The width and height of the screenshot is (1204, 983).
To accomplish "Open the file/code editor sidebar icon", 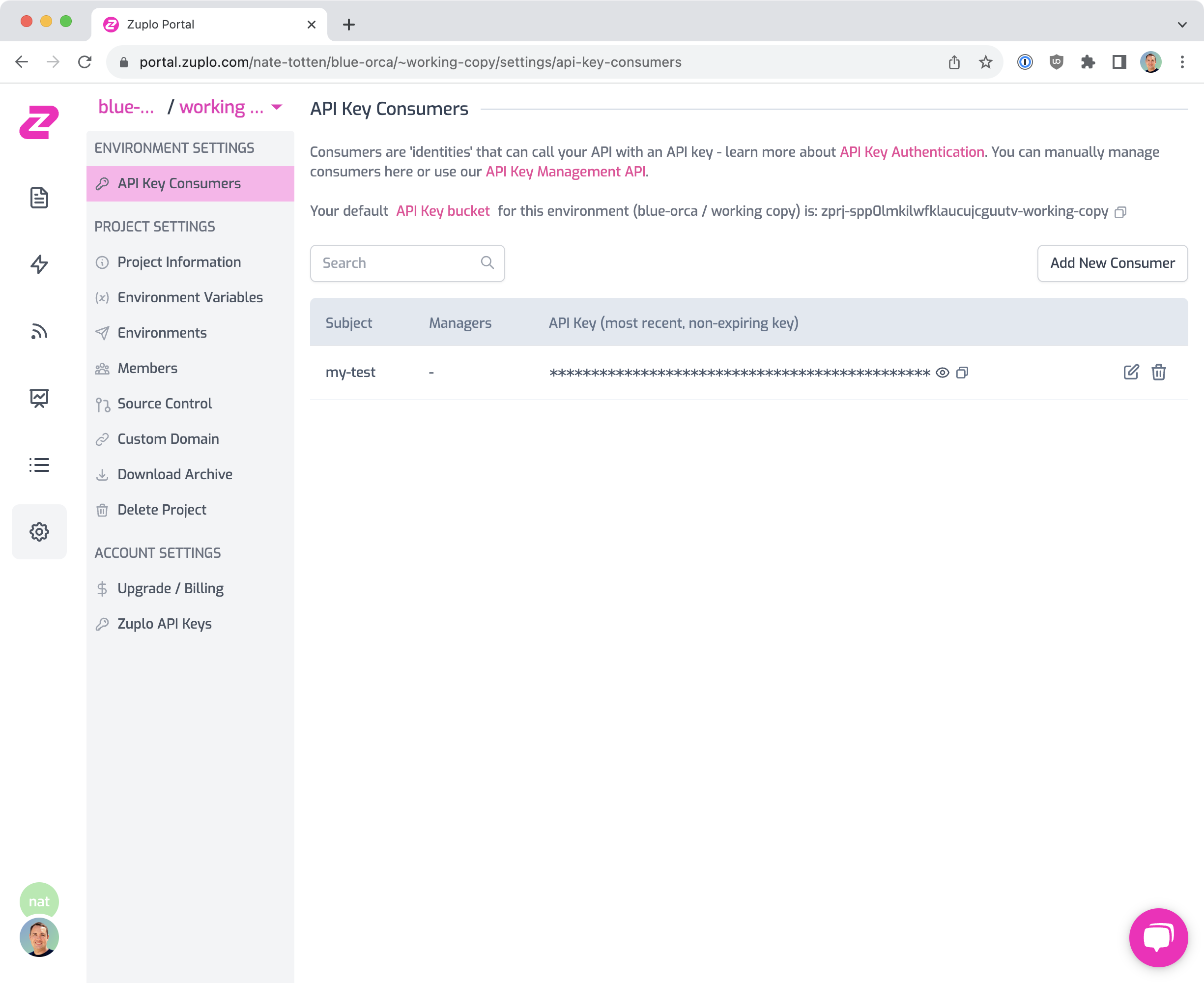I will click(x=39, y=198).
